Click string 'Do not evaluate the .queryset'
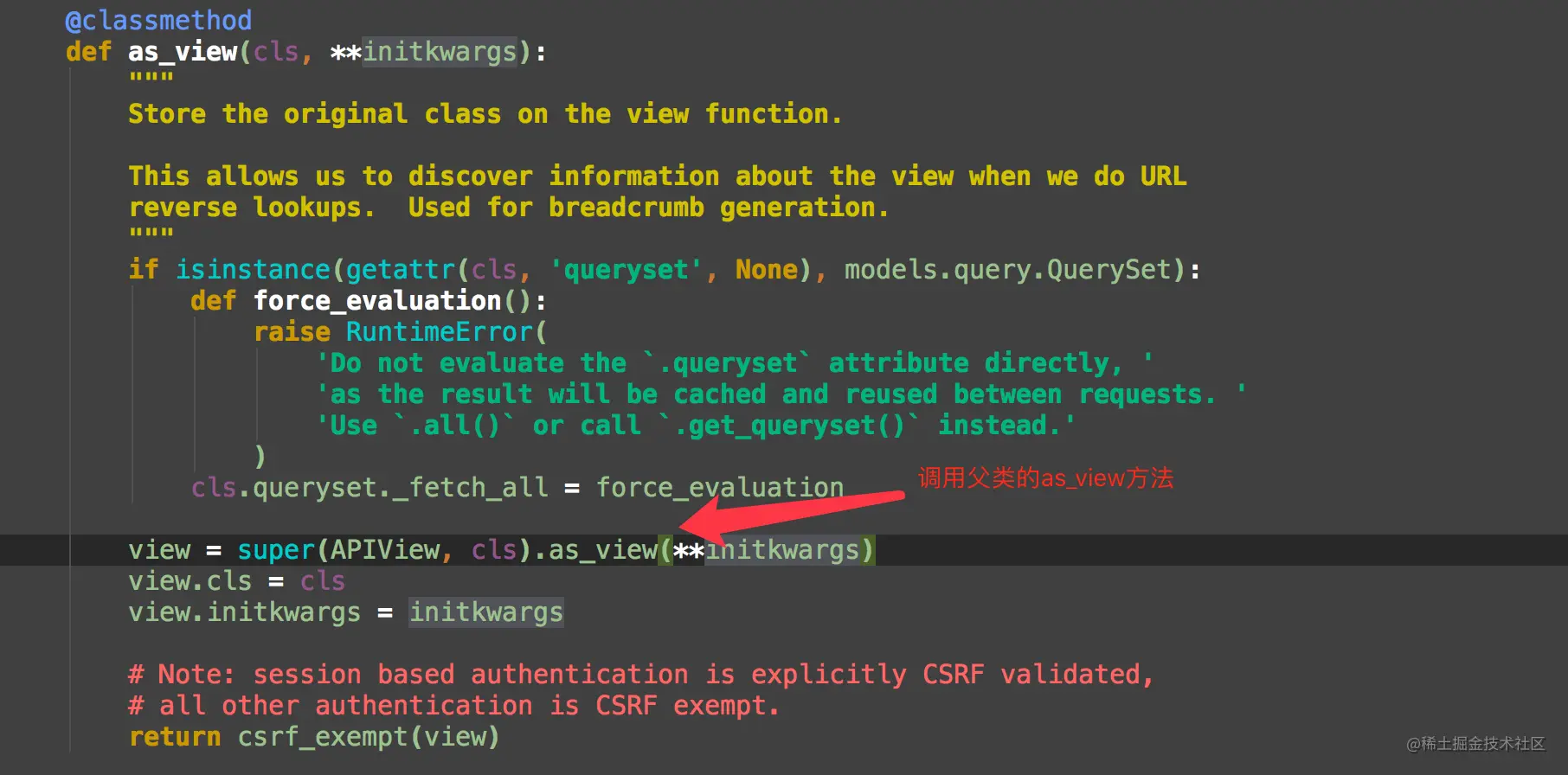 click(735, 363)
